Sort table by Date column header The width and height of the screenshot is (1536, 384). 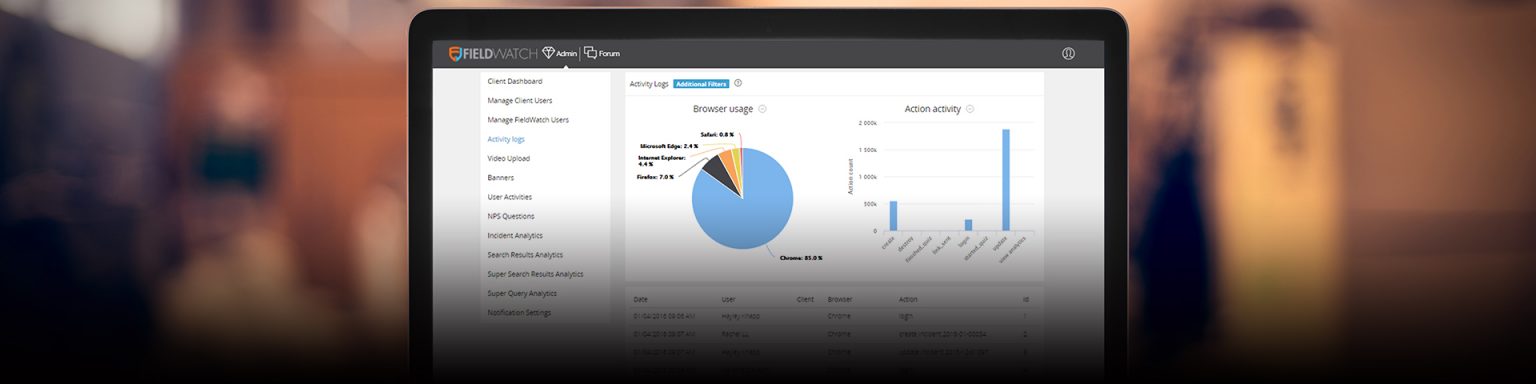point(641,299)
